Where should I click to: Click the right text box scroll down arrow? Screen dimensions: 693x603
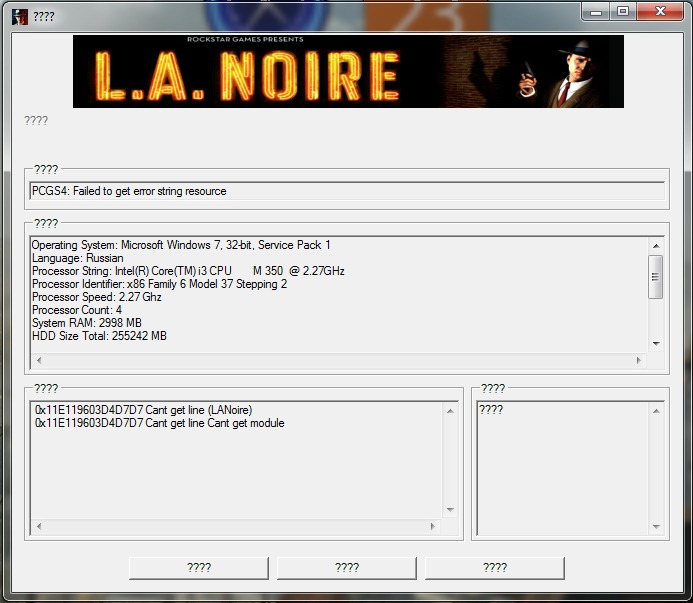[x=656, y=527]
